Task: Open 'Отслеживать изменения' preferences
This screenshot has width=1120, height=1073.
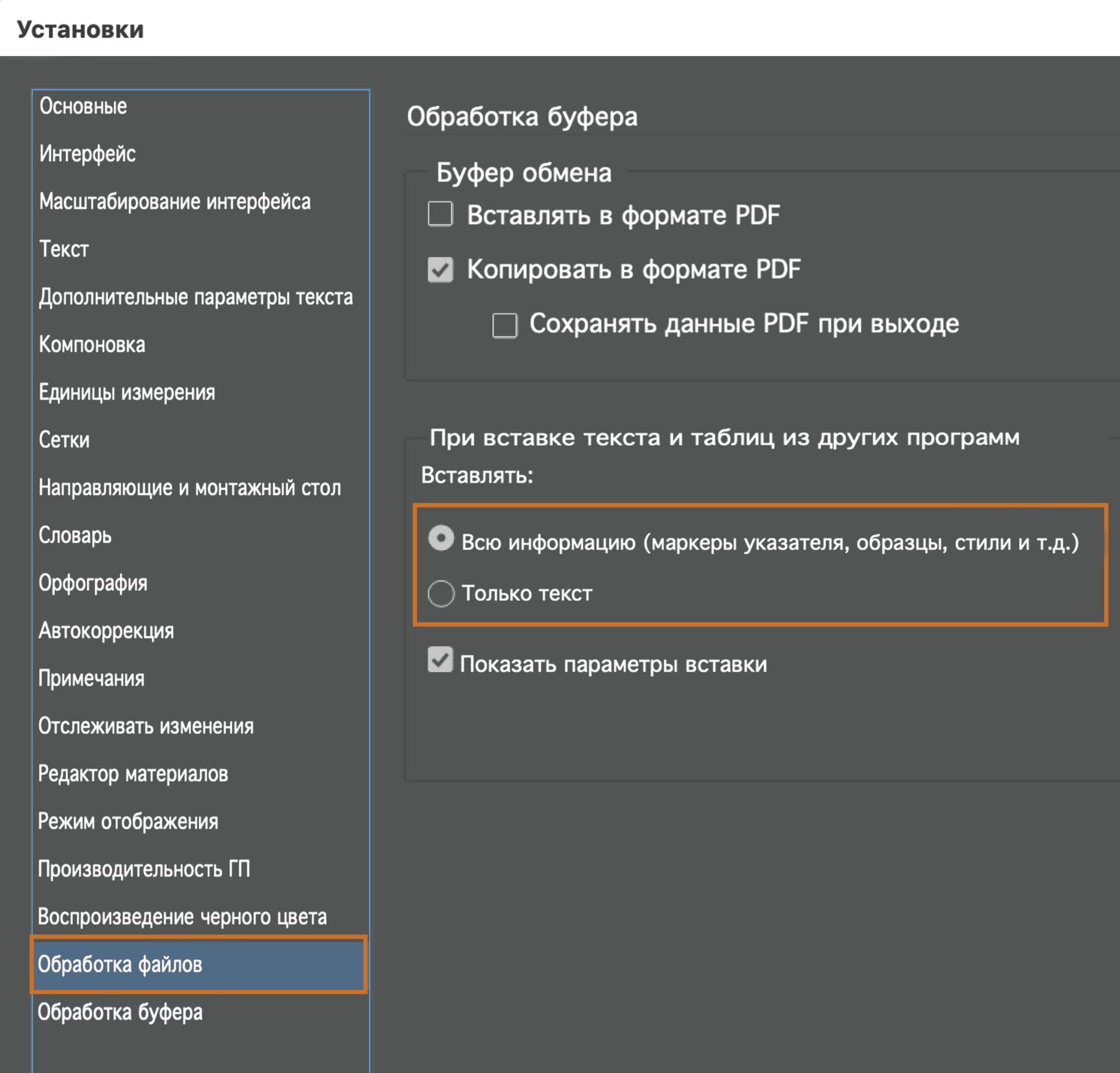Action: pos(146,726)
